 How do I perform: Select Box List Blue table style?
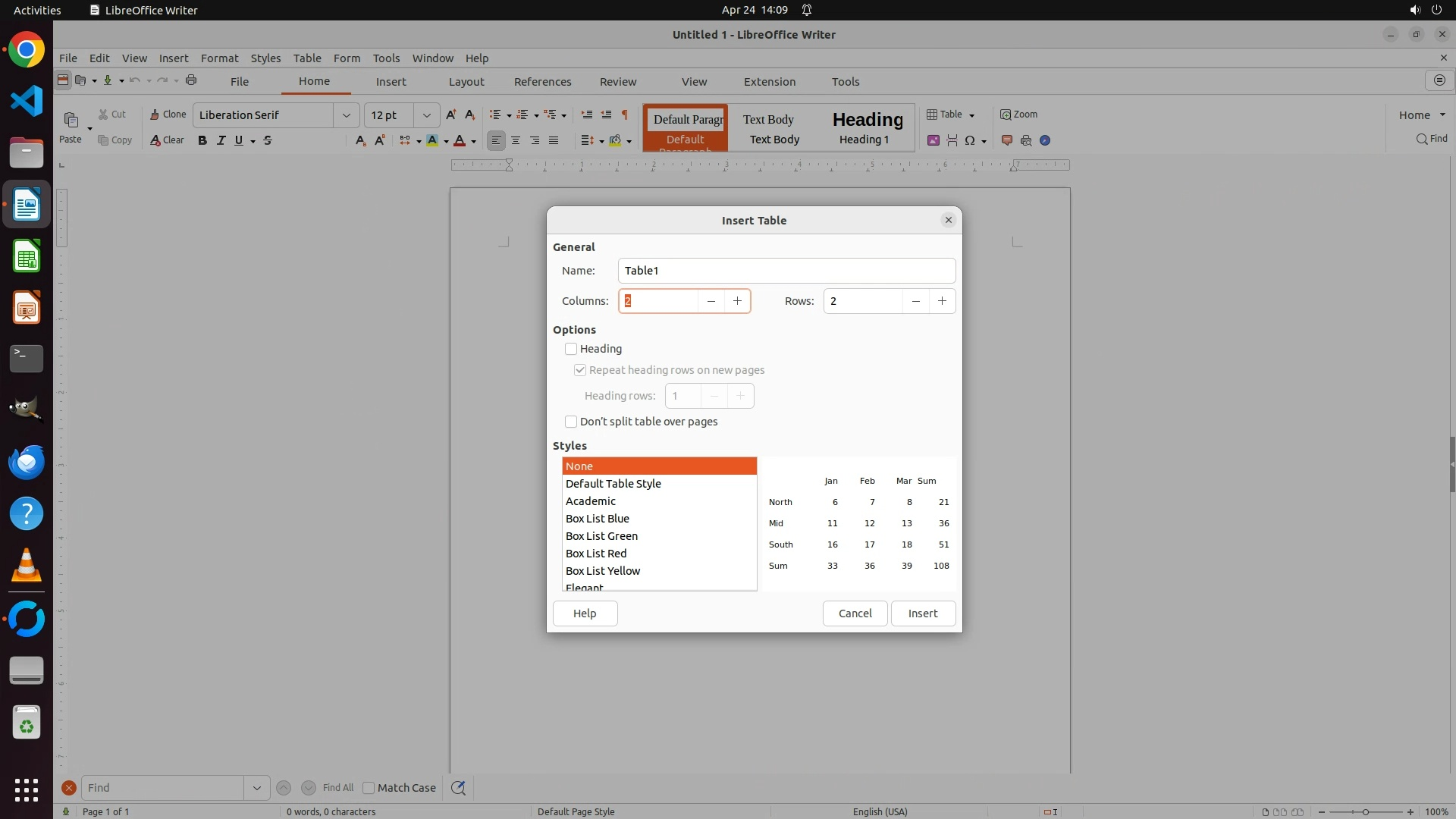pos(598,519)
